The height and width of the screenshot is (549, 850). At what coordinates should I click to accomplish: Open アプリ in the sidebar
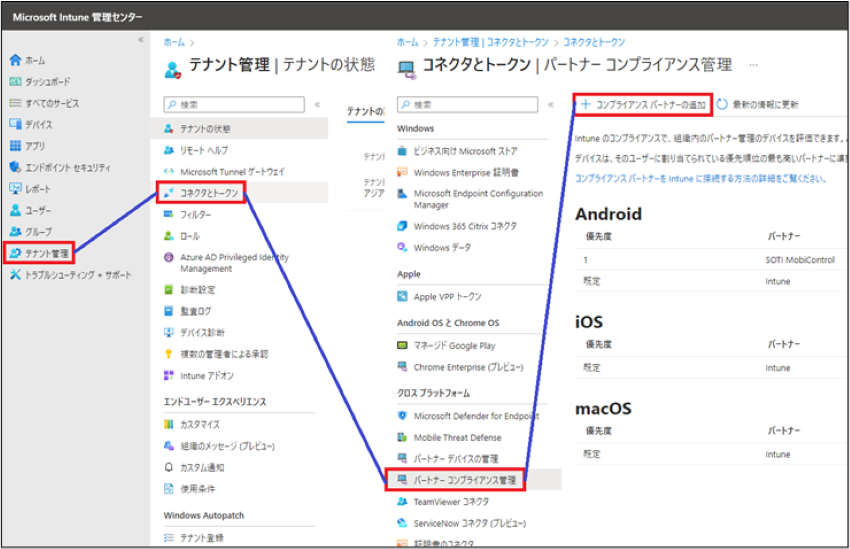[x=28, y=146]
